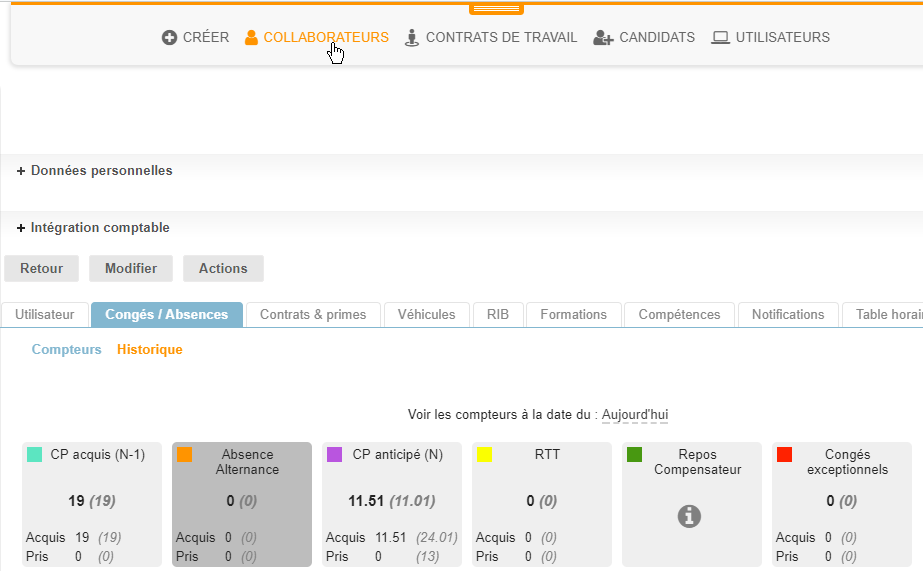Click the Utilisateurs laptop icon
The height and width of the screenshot is (571, 923).
720,38
